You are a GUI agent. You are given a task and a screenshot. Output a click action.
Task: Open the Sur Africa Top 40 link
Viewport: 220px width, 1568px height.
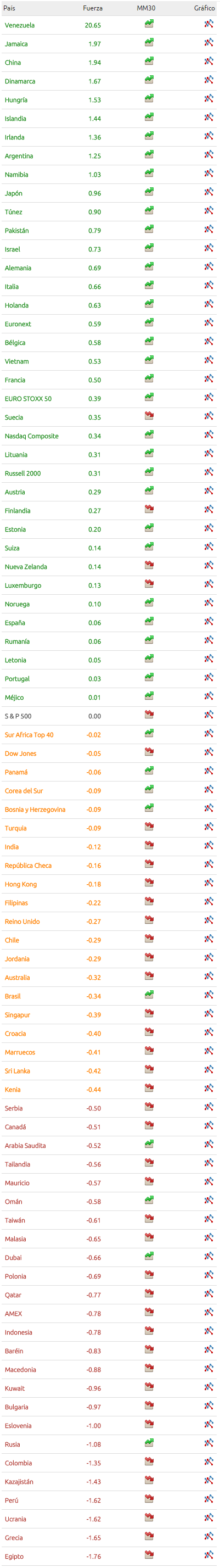29,735
